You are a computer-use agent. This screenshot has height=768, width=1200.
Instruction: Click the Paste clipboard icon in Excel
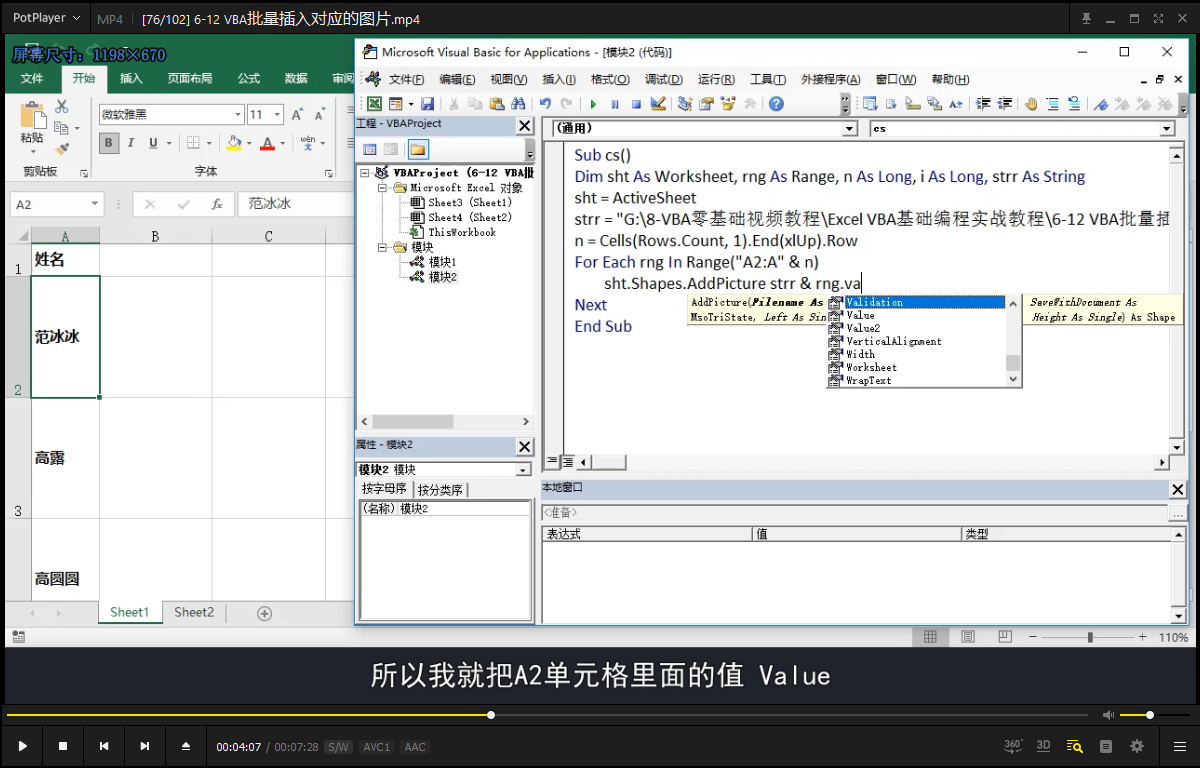[32, 114]
